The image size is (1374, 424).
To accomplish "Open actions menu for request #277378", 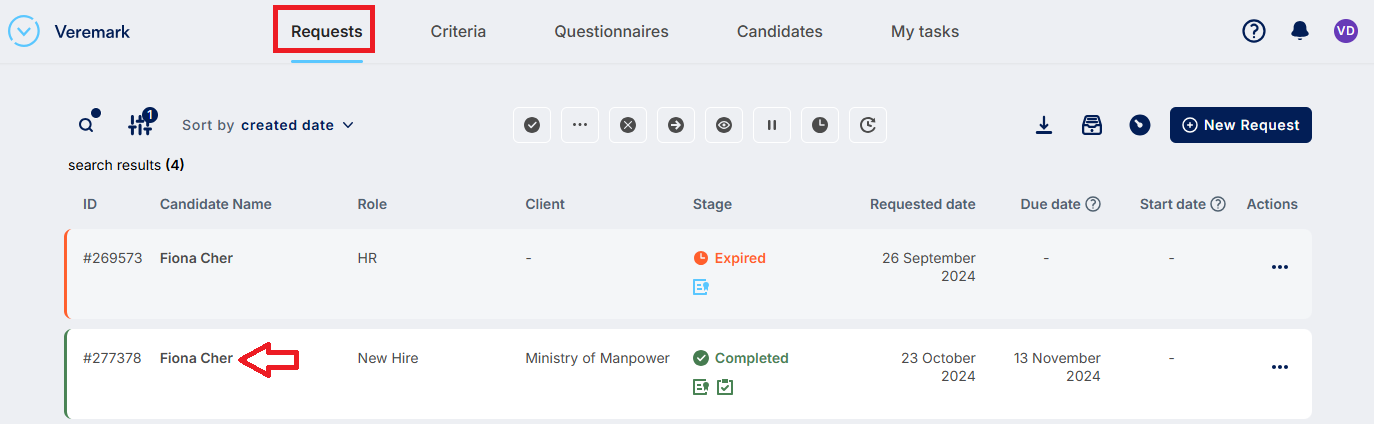I will pyautogui.click(x=1279, y=367).
